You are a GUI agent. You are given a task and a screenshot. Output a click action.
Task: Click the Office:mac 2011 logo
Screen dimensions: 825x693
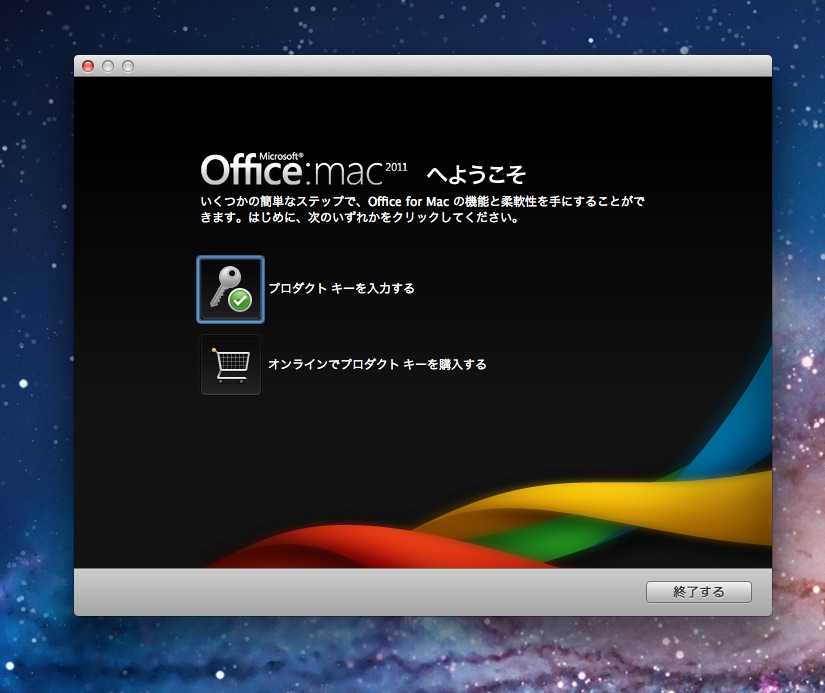point(304,169)
